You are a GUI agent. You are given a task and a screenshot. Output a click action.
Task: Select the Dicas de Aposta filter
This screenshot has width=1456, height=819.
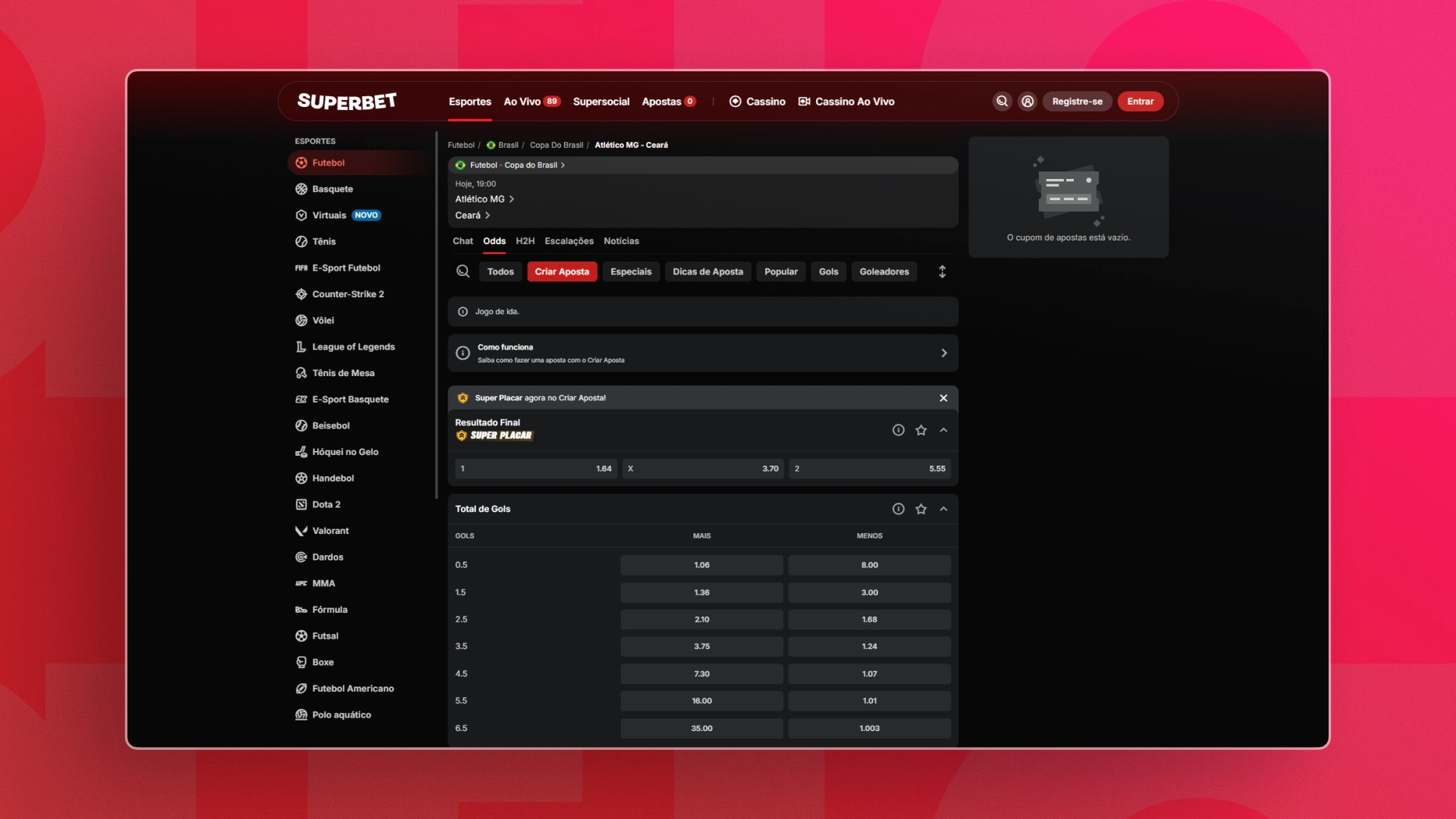click(x=708, y=271)
